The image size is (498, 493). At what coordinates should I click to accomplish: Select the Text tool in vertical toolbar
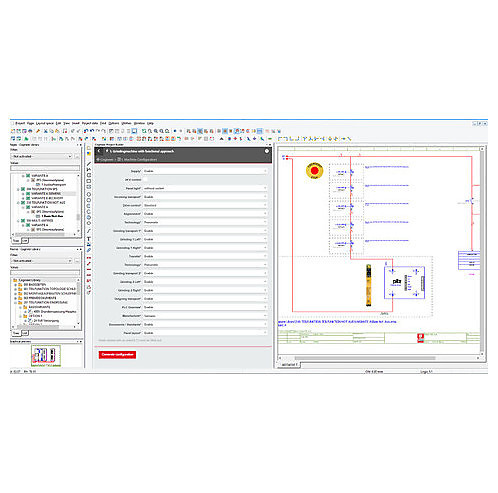[x=89, y=239]
